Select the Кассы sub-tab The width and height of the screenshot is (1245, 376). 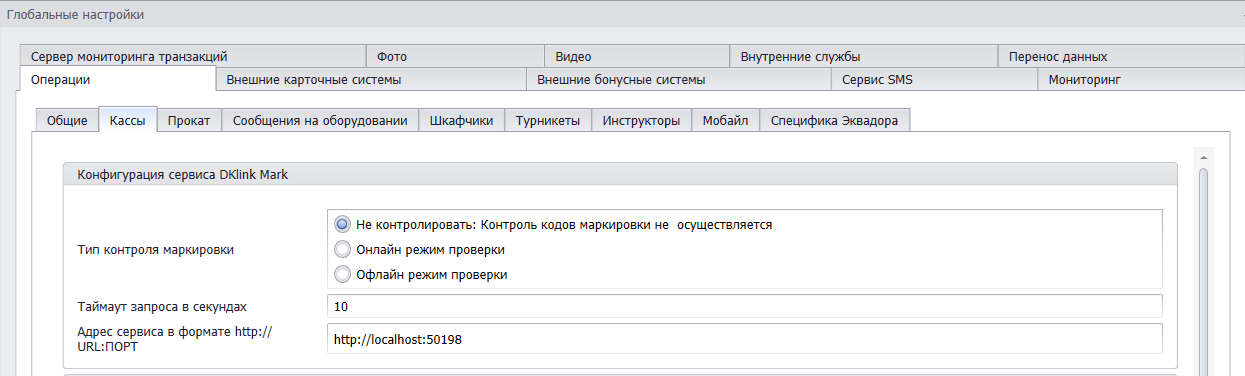[x=127, y=120]
